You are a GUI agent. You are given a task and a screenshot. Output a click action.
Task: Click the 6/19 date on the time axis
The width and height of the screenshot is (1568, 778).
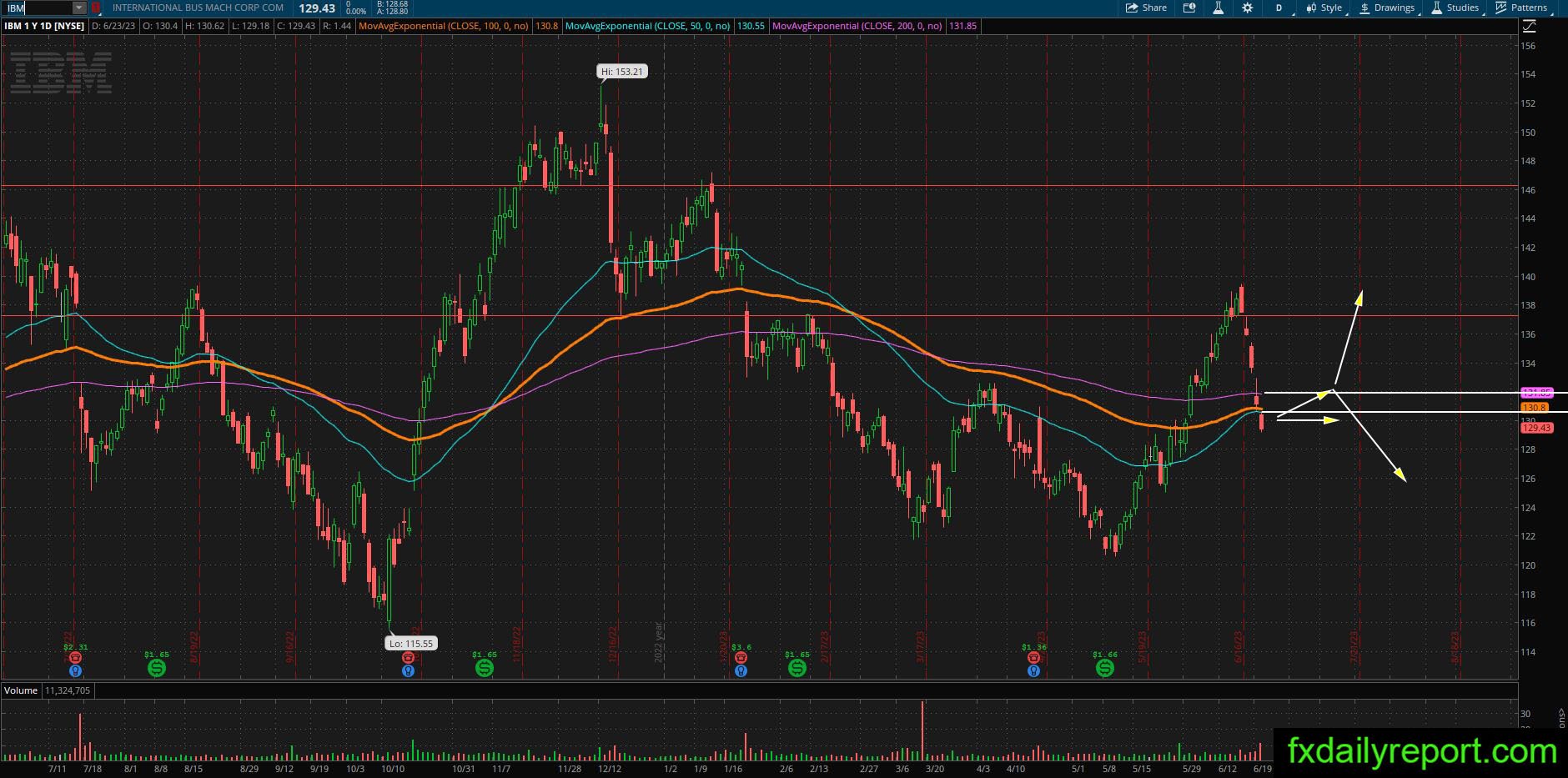(x=1263, y=769)
